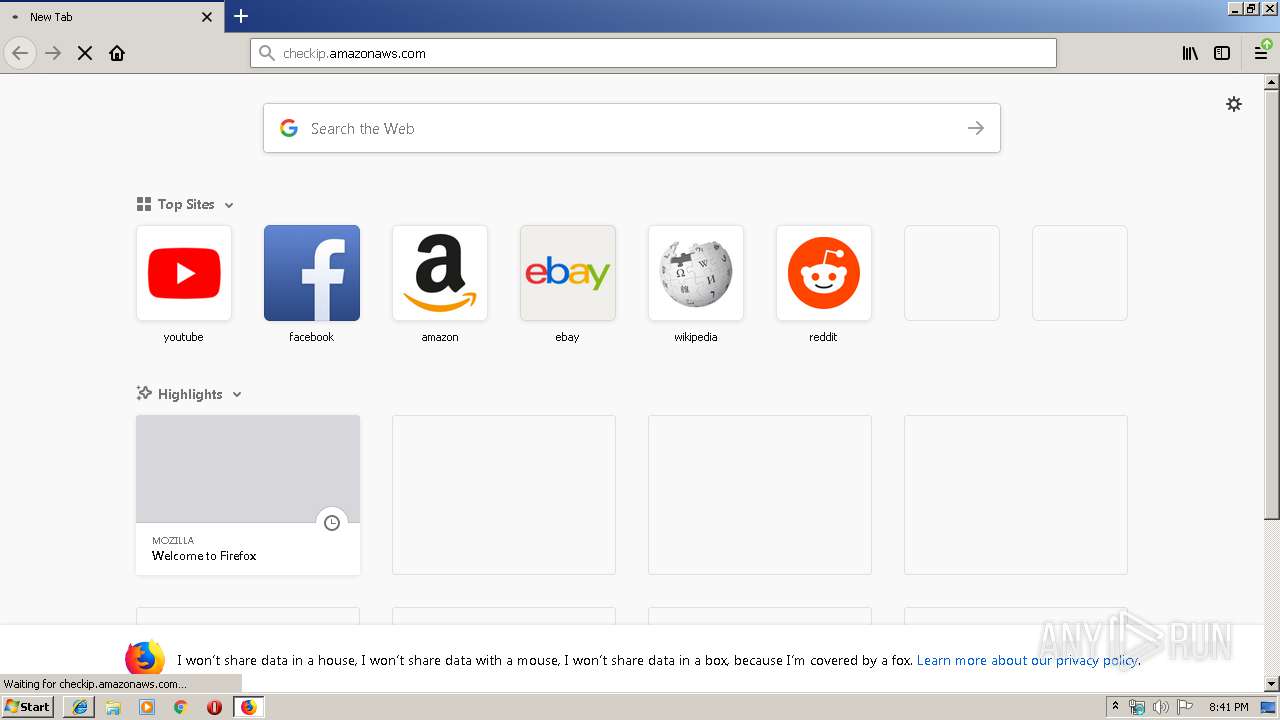This screenshot has width=1280, height=720.
Task: Open new tab preferences gear
Action: (1234, 104)
